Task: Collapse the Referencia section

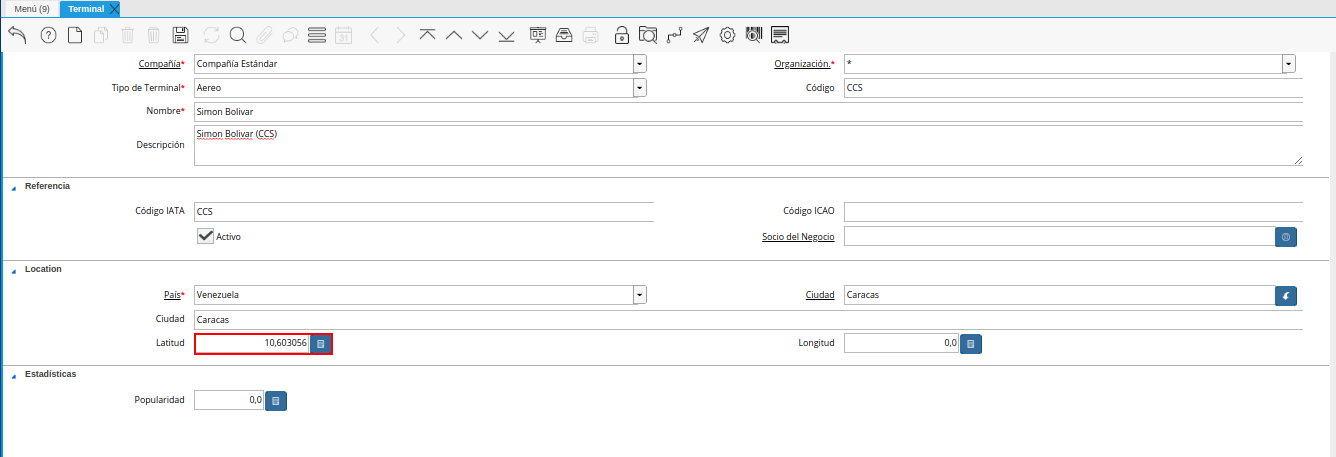Action: coord(14,187)
